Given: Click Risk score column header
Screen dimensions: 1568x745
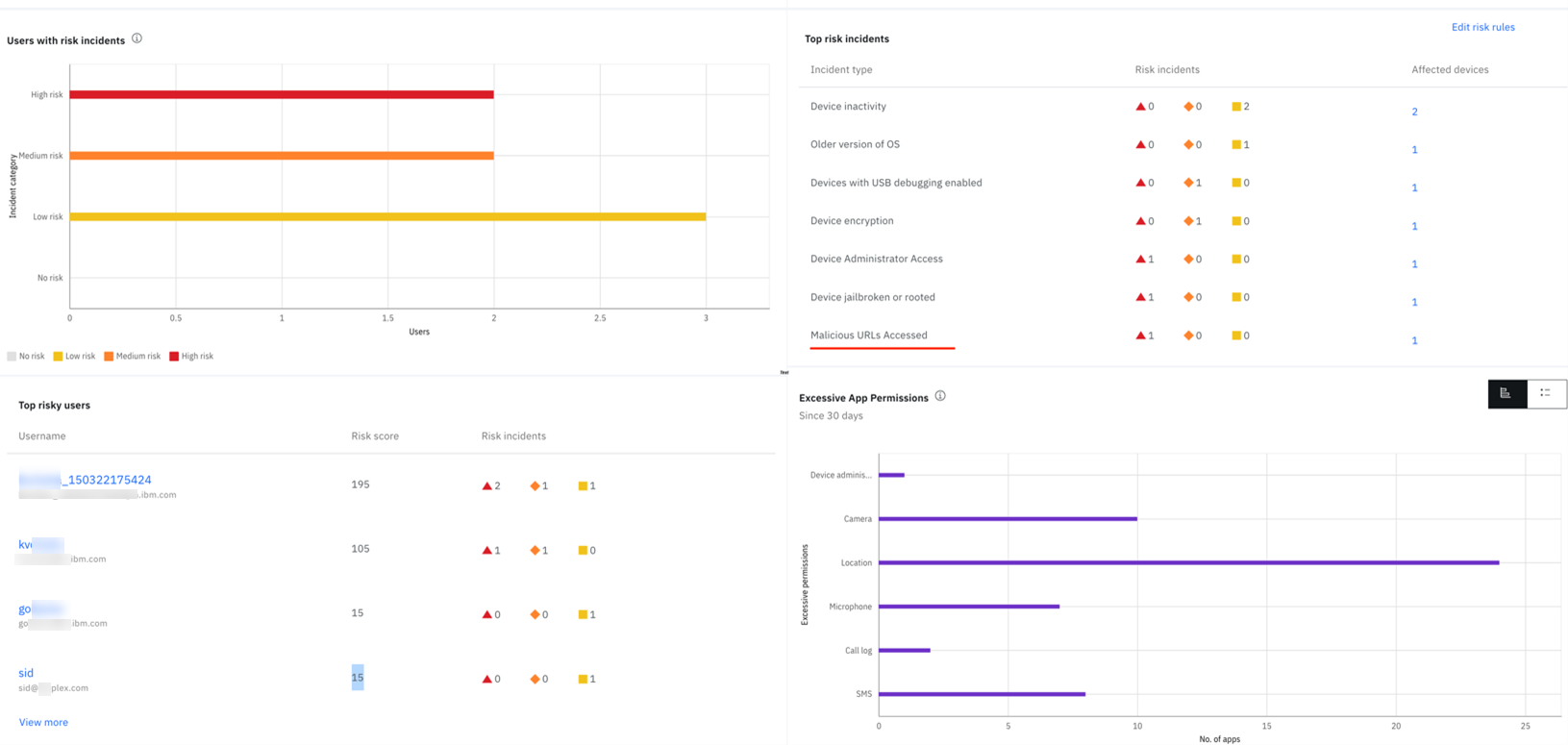Looking at the screenshot, I should pos(375,436).
